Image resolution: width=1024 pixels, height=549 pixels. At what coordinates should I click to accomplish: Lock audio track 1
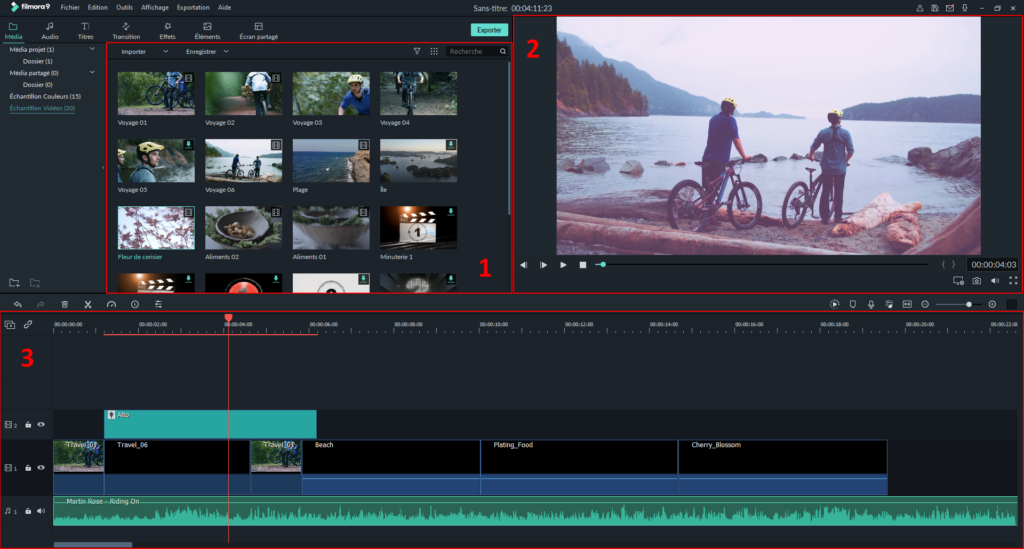pos(28,511)
